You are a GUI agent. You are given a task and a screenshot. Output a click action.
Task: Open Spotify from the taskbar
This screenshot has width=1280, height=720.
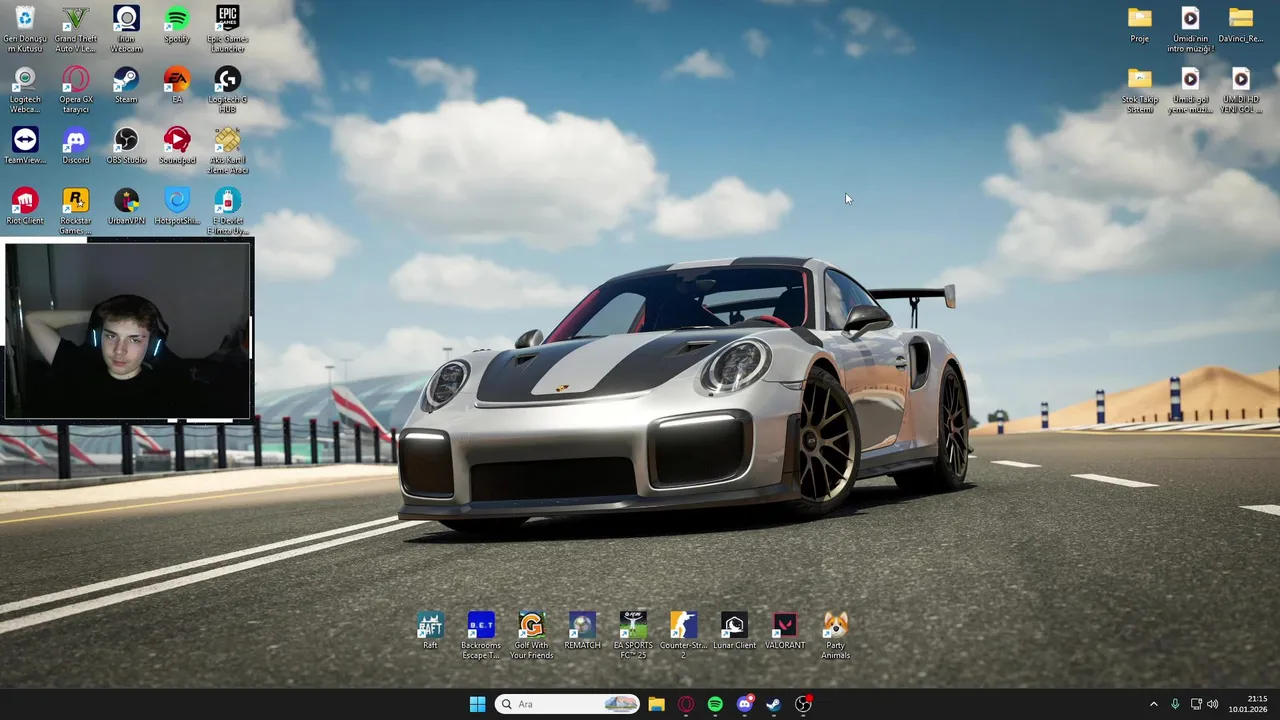coord(715,704)
